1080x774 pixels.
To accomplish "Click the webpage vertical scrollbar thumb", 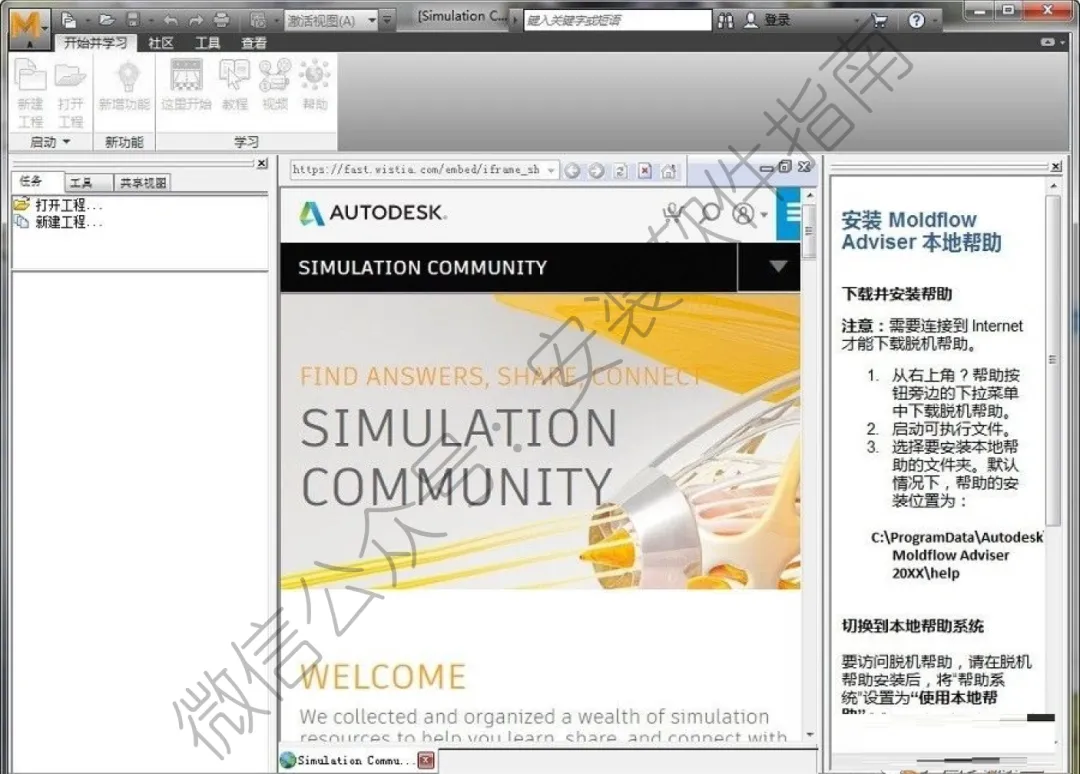I will (809, 231).
